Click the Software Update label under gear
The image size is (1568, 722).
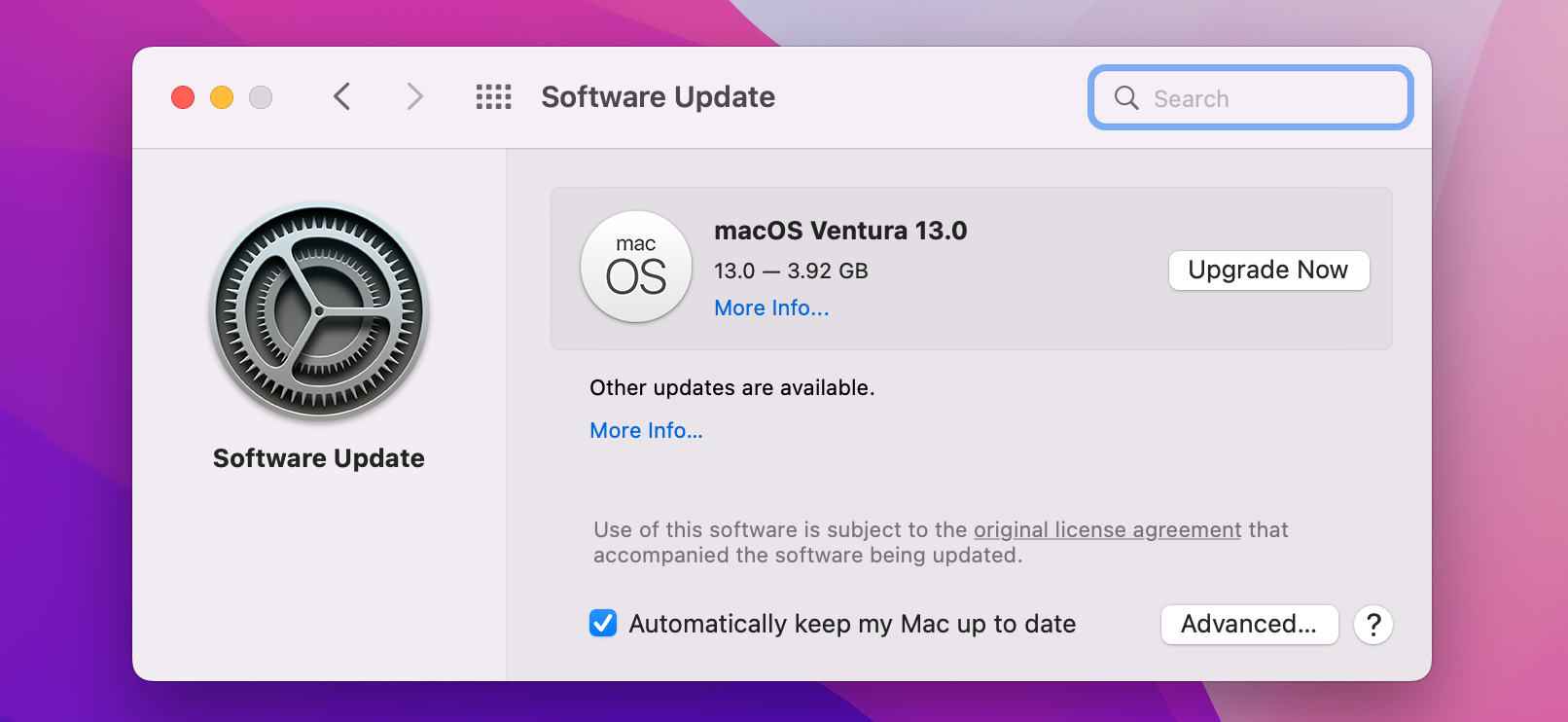point(319,458)
